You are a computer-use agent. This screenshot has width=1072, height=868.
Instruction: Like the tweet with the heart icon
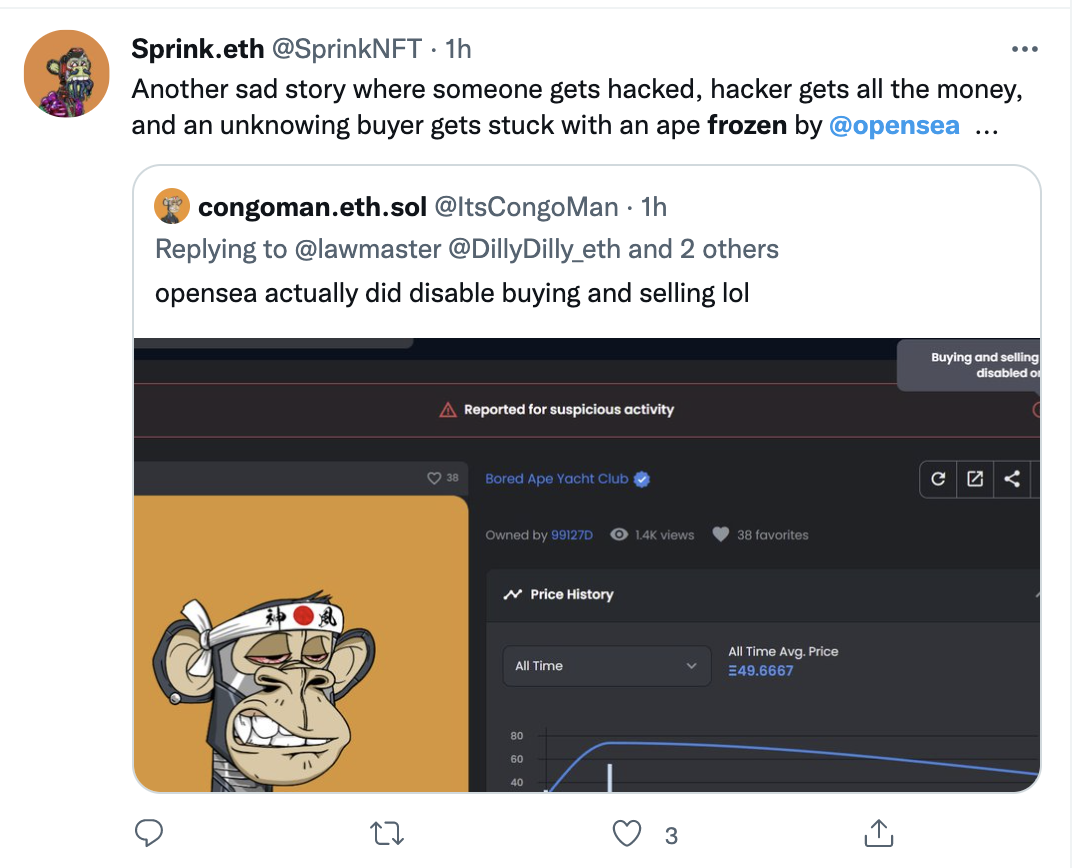tap(626, 833)
